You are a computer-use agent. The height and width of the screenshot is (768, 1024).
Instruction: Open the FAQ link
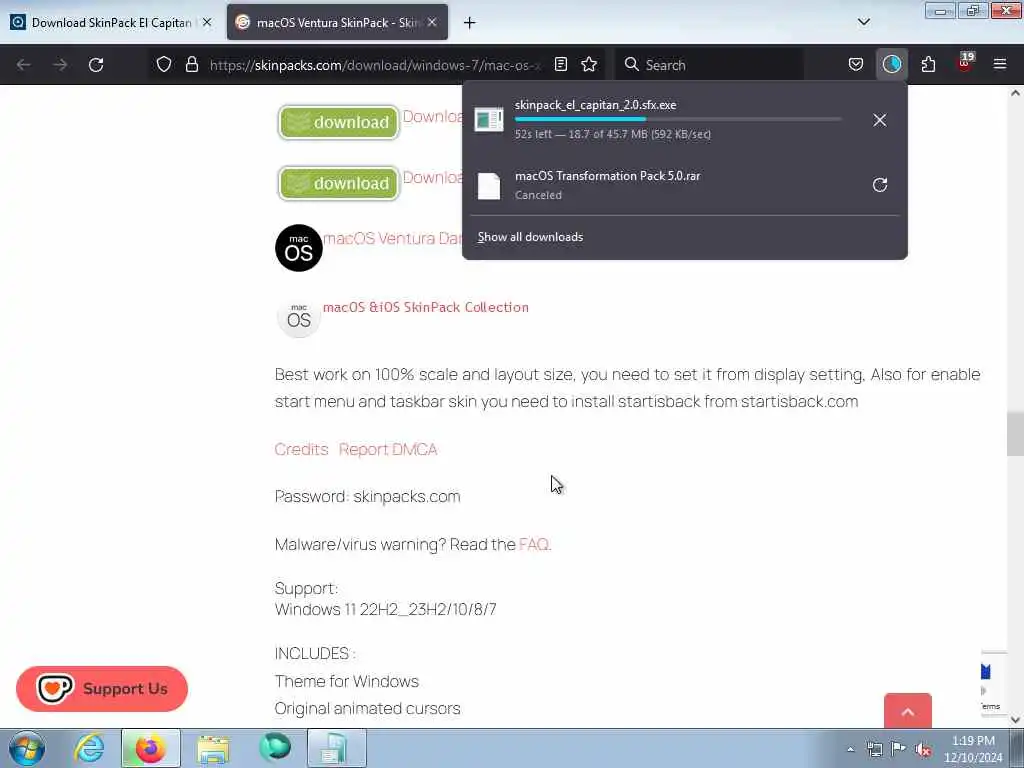[535, 544]
